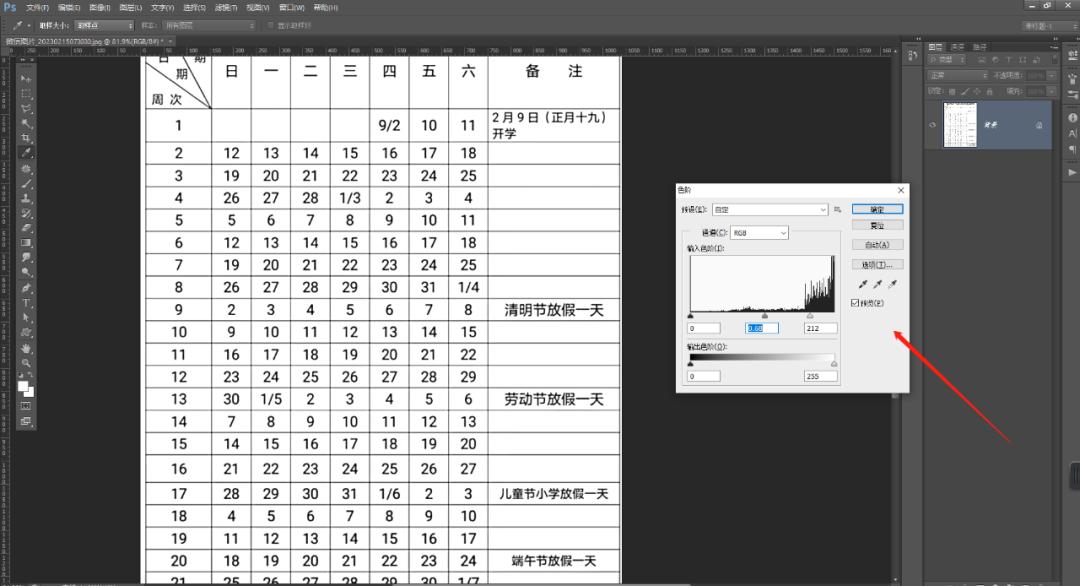
Task: Click the lock icon on the 背景 layer
Action: click(x=1038, y=125)
